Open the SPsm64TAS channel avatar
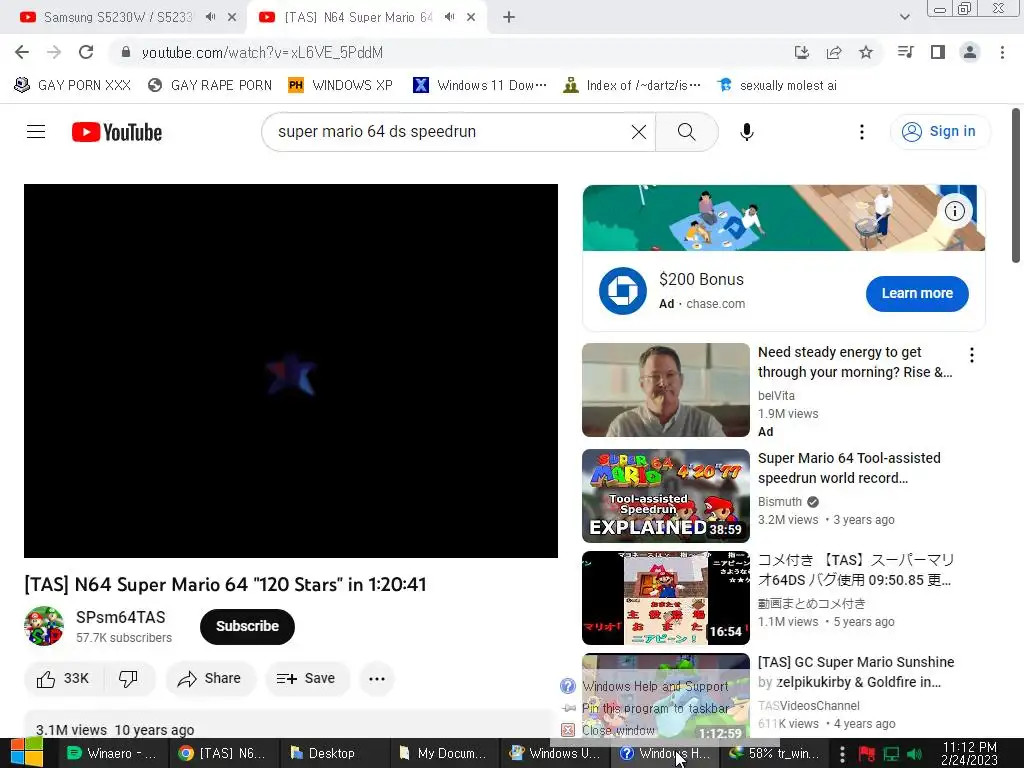 click(44, 626)
